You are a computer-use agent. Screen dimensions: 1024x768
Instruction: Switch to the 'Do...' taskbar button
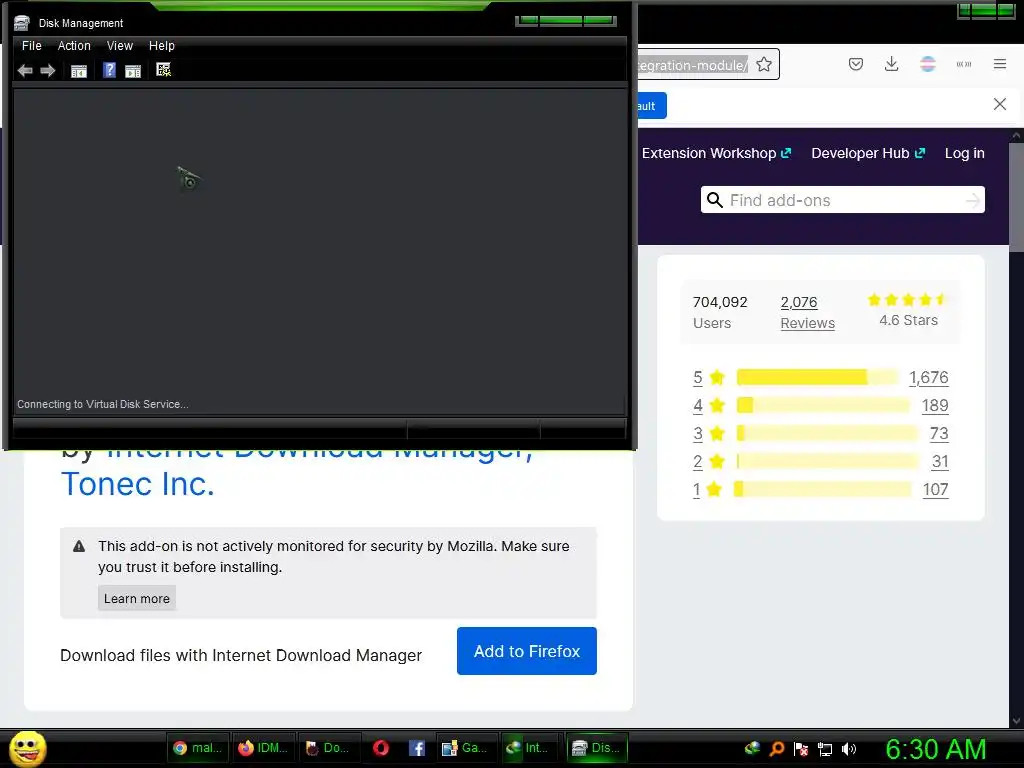pos(329,748)
